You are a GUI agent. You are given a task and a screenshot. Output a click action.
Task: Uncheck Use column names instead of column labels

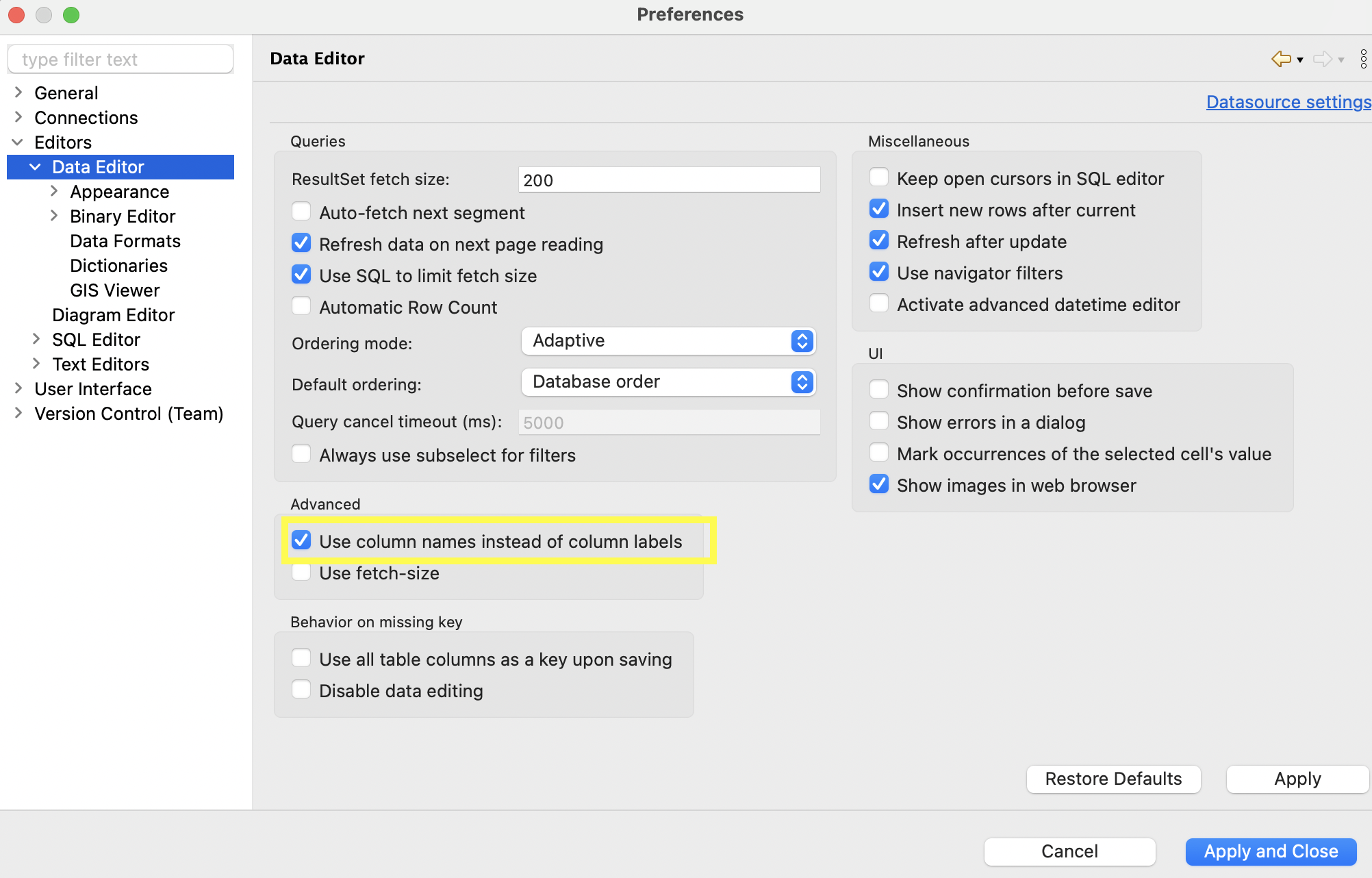301,540
